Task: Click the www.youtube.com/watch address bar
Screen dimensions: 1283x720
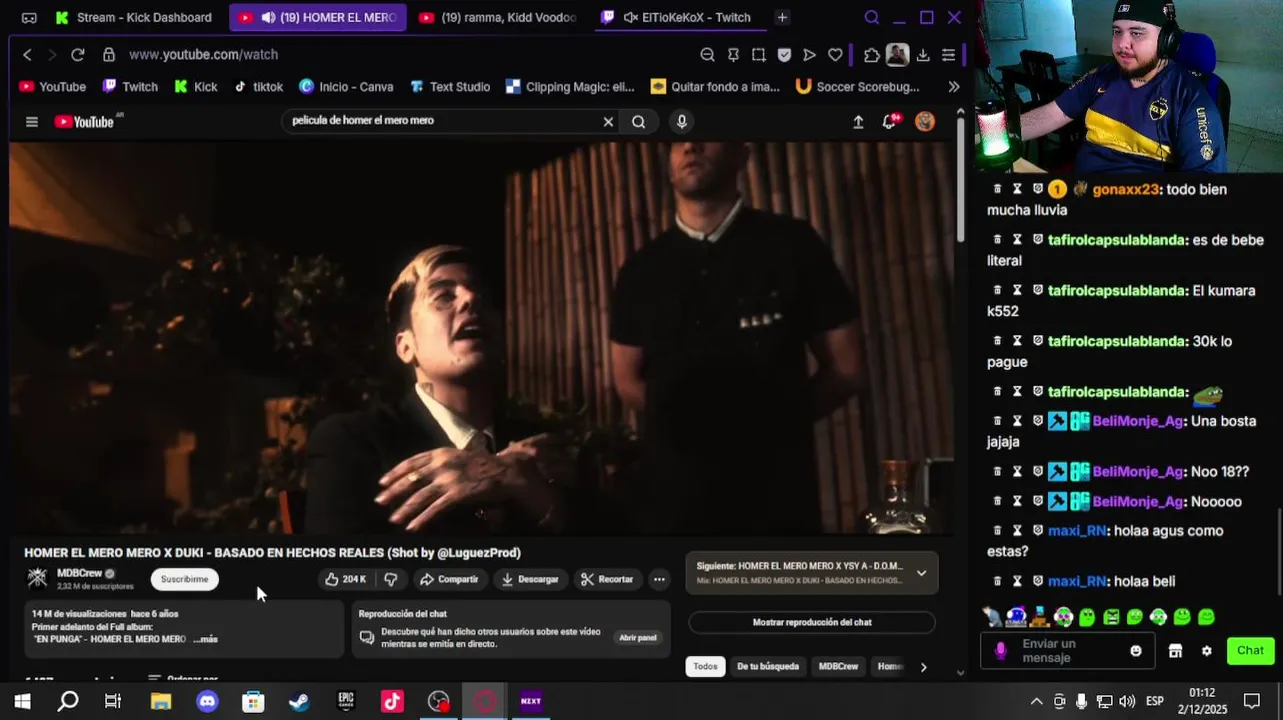Action: (203, 55)
